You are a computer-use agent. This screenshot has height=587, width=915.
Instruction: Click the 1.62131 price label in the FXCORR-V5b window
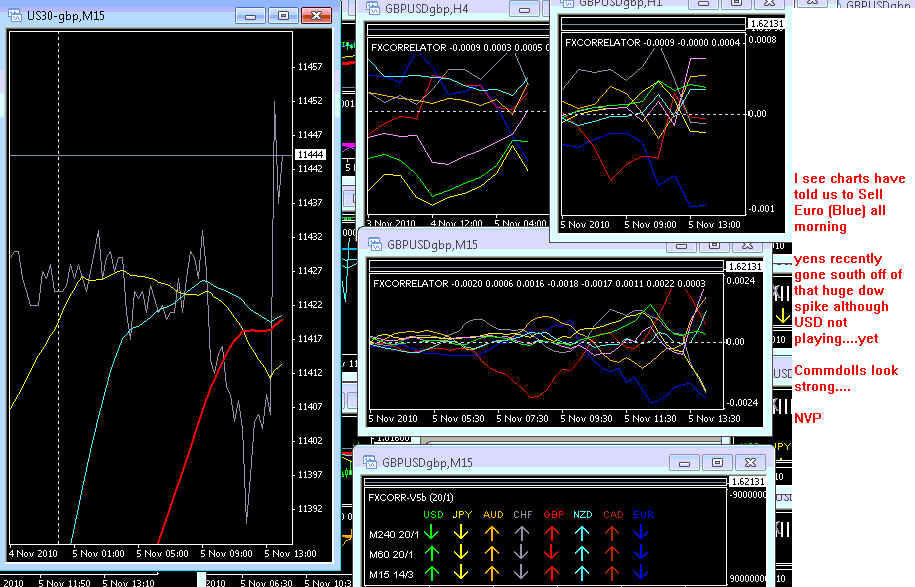(x=746, y=481)
